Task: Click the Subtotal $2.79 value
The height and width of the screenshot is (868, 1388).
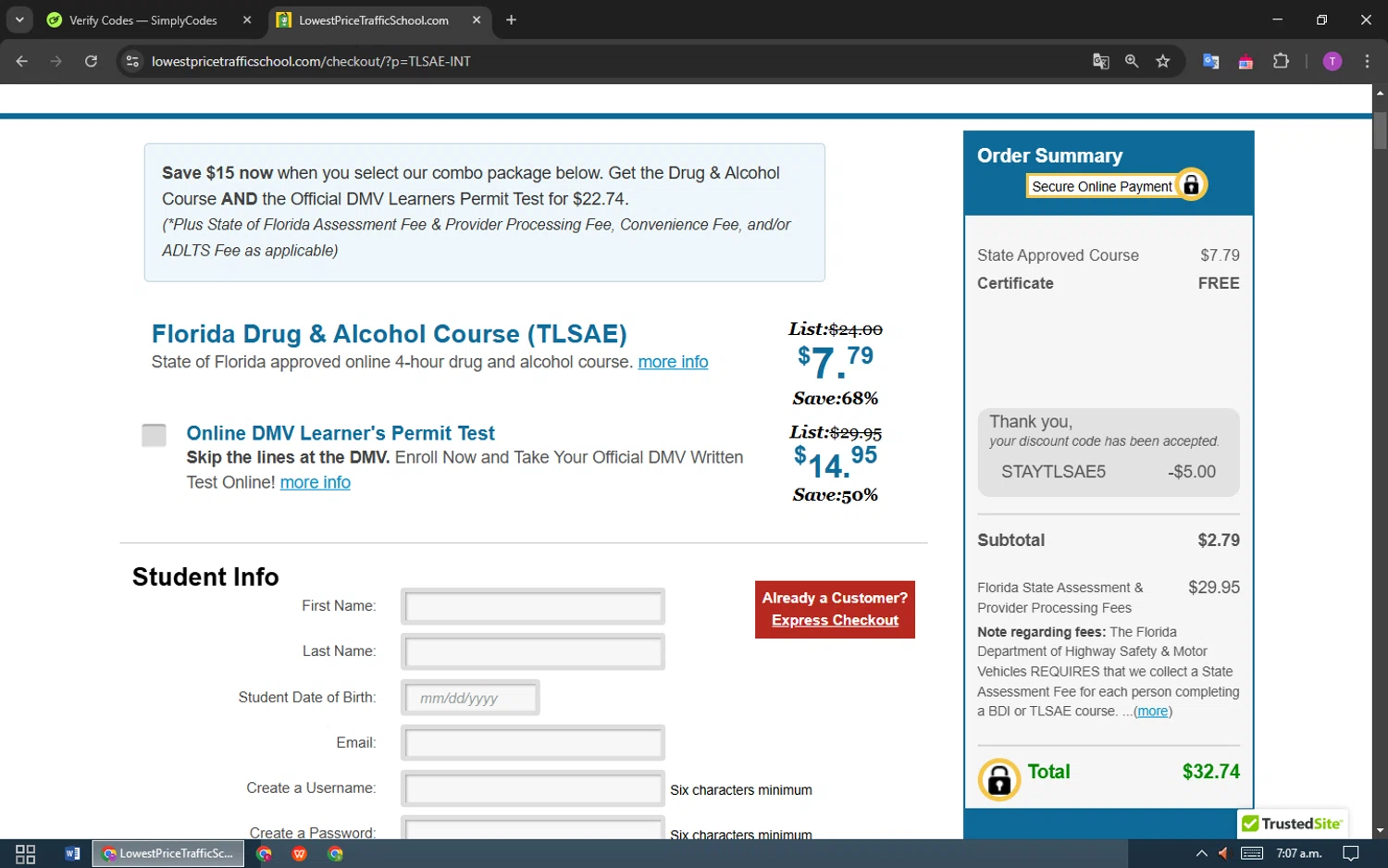Action: point(1219,540)
